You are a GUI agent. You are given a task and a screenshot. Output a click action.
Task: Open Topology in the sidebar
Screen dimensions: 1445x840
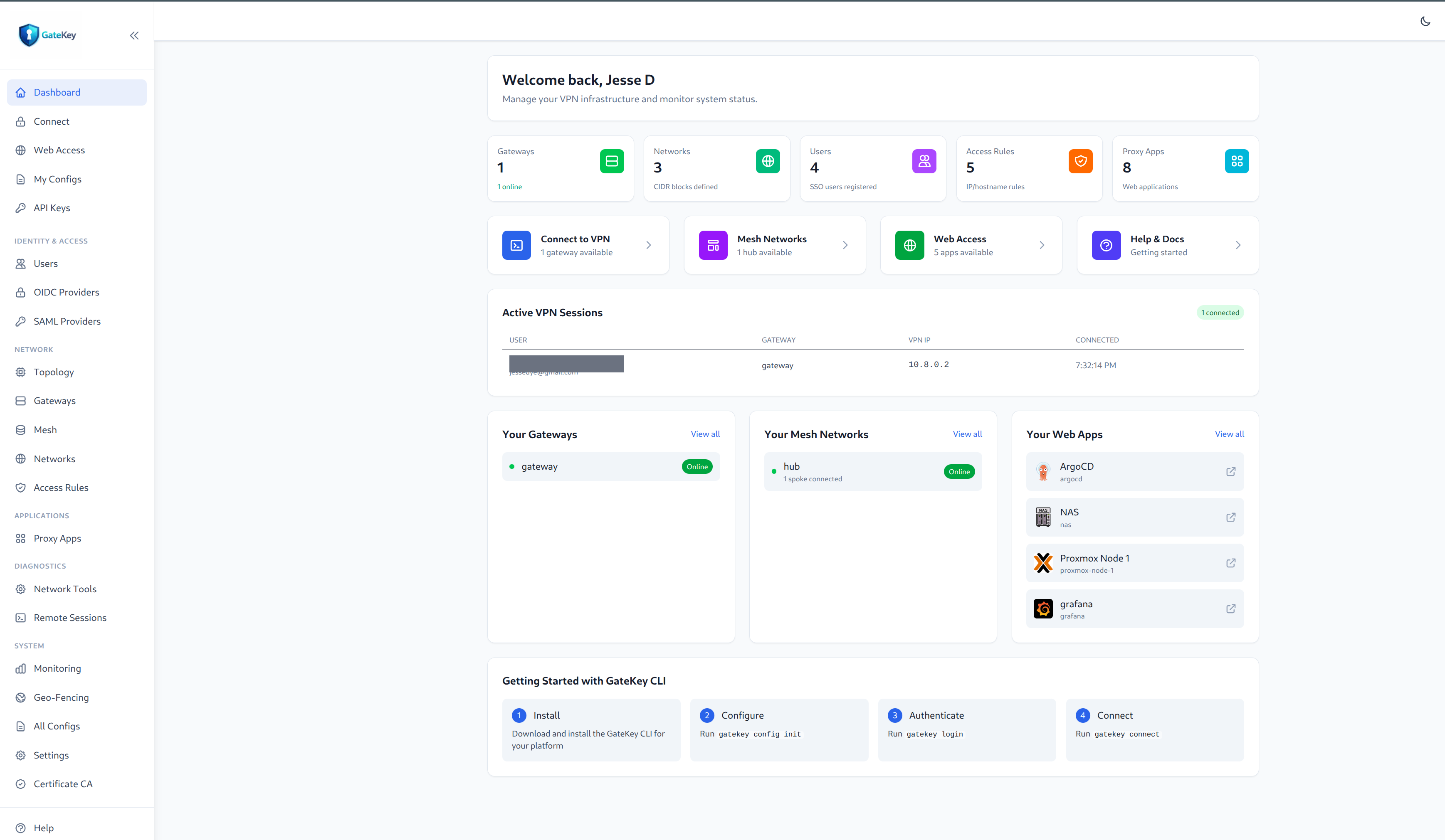click(x=53, y=372)
